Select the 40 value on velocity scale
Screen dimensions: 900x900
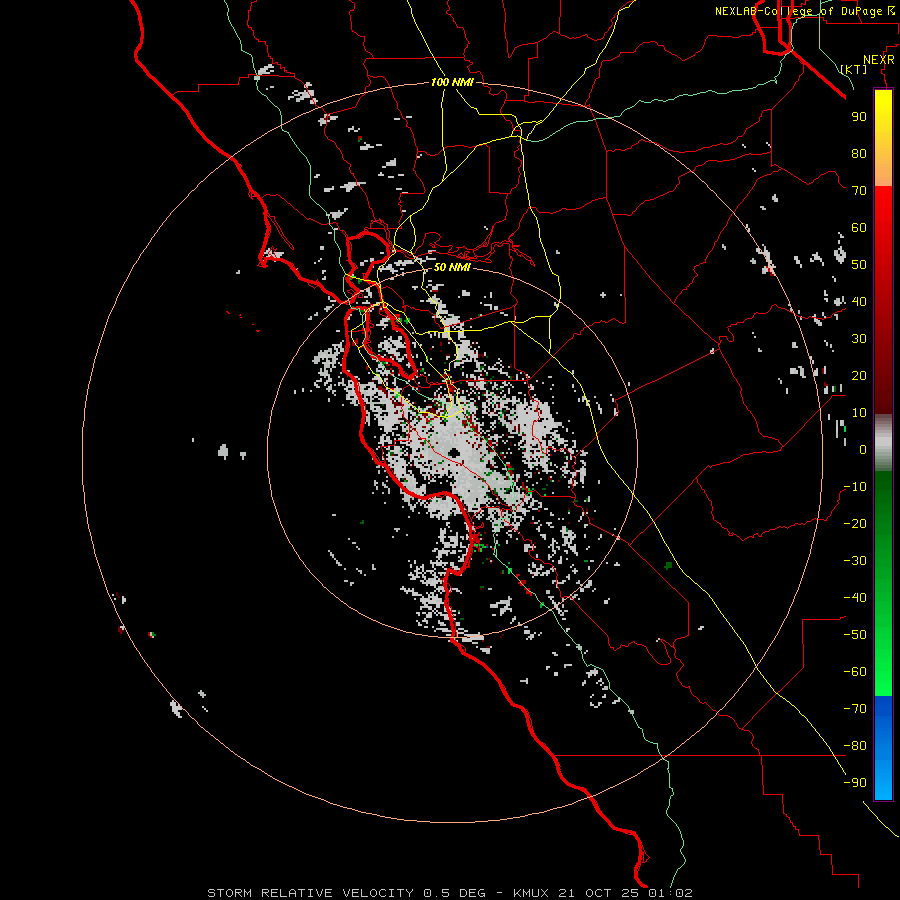pos(859,301)
